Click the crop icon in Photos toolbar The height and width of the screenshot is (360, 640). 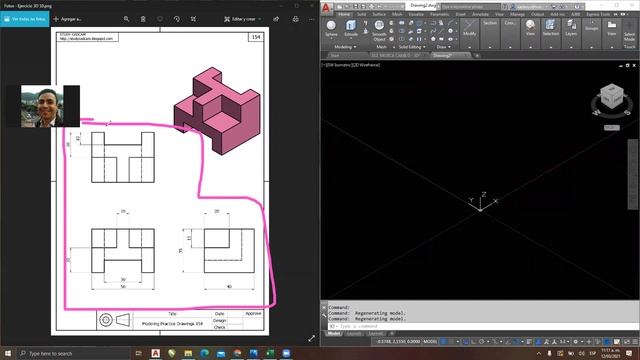click(193, 19)
